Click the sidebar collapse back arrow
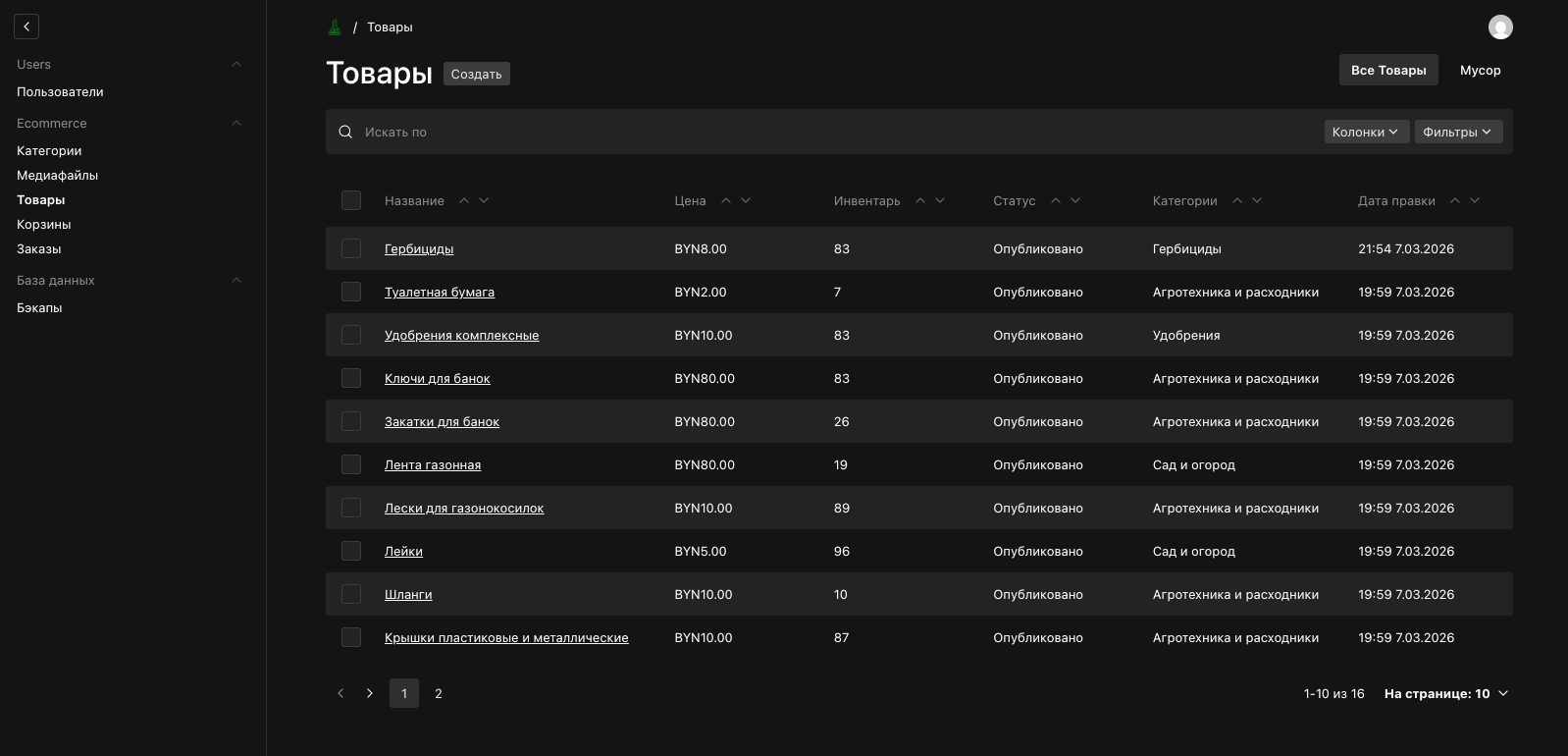Screen dimensions: 1568x756 (x=26, y=27)
